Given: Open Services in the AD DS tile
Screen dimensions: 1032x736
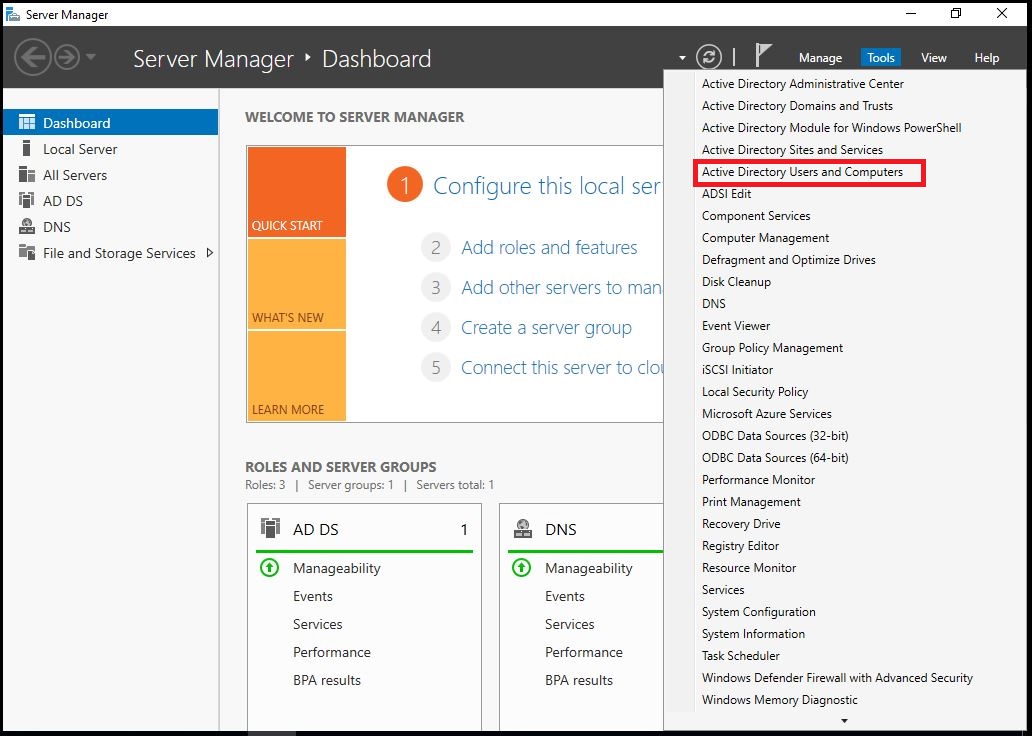Looking at the screenshot, I should pos(317,624).
